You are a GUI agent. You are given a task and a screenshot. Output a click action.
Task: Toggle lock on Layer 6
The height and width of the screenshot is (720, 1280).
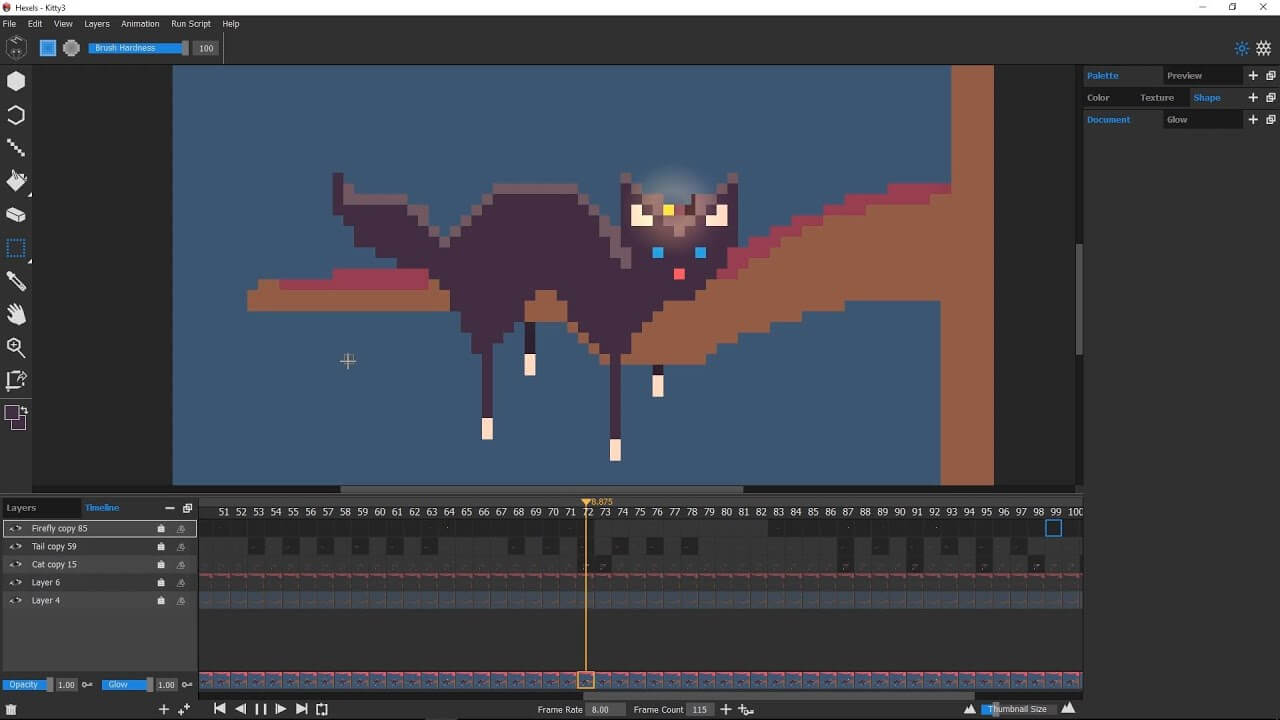click(161, 583)
